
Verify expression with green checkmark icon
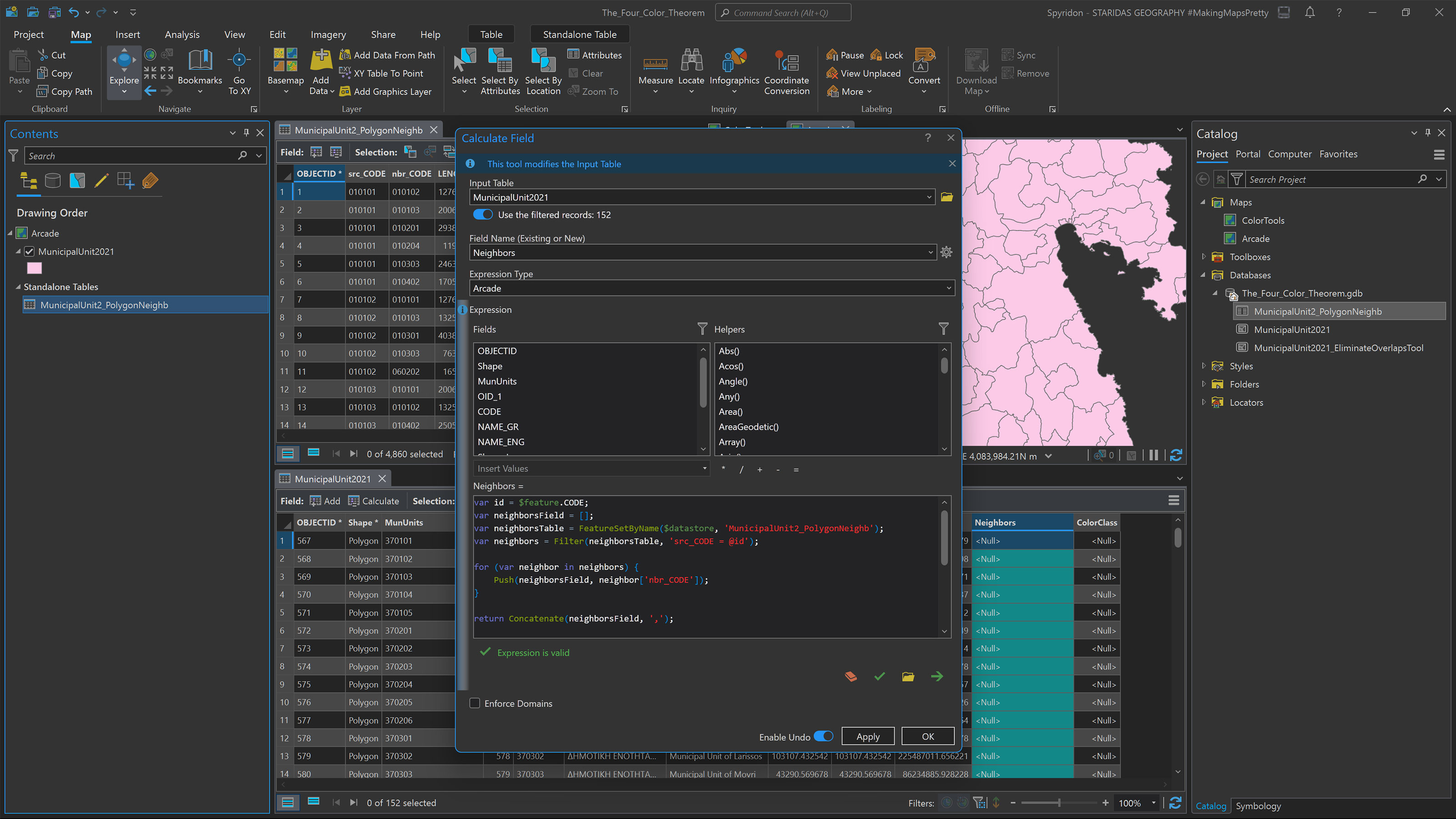880,677
